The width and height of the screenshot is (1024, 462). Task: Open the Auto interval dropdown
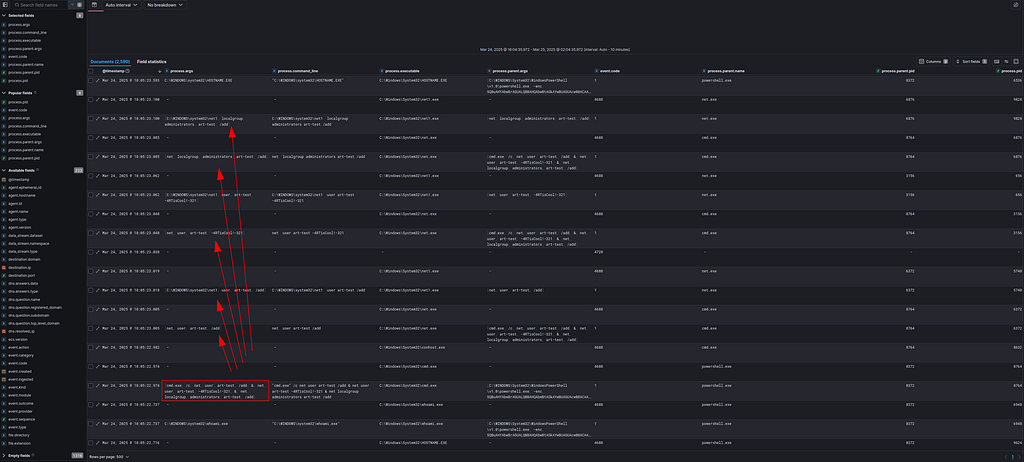point(121,5)
